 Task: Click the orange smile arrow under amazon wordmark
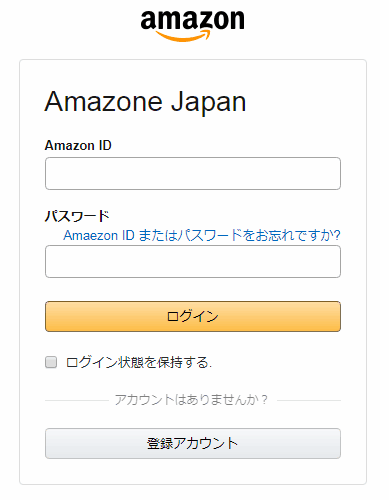pyautogui.click(x=183, y=36)
